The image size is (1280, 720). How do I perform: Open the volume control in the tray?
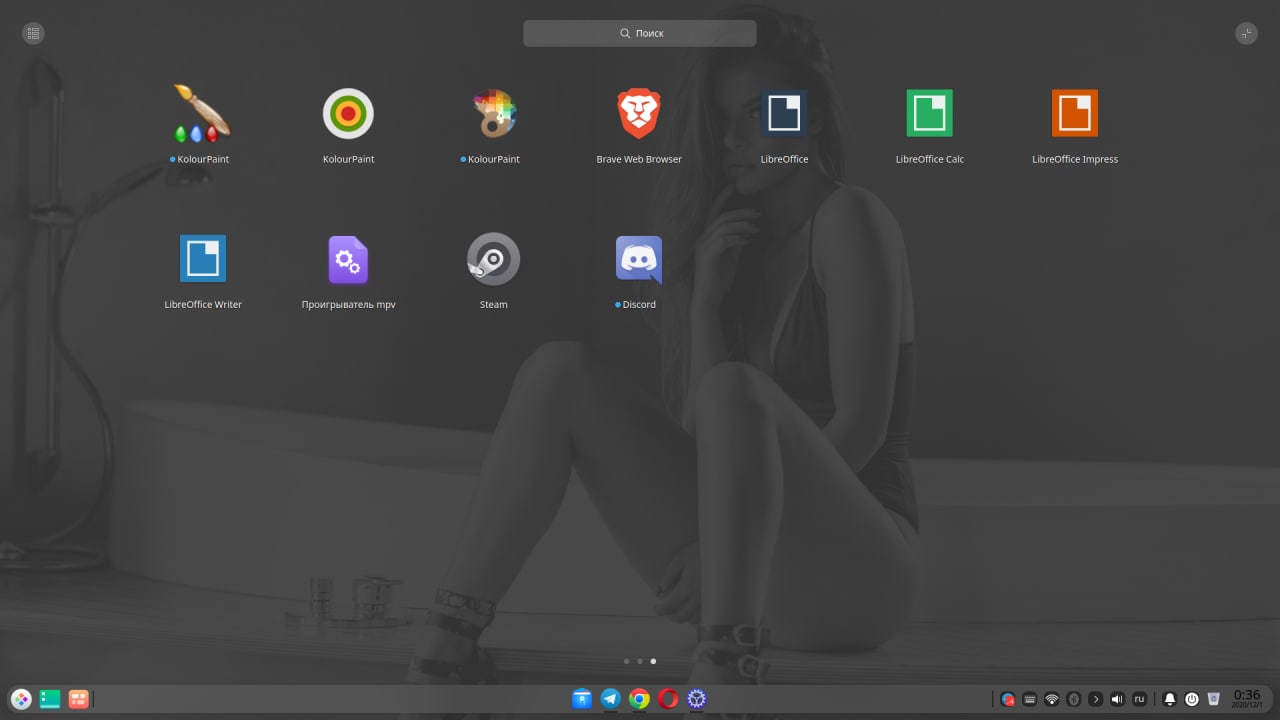(x=1118, y=699)
